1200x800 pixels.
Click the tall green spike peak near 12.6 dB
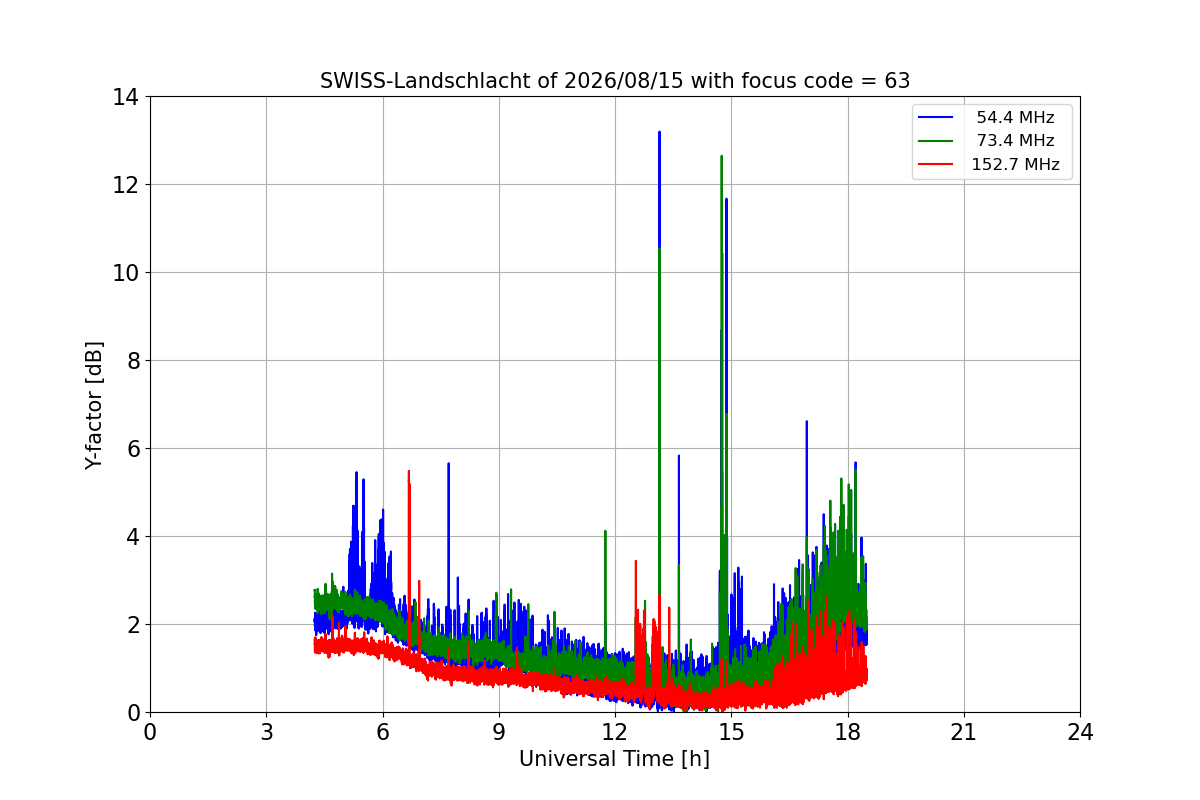point(721,157)
